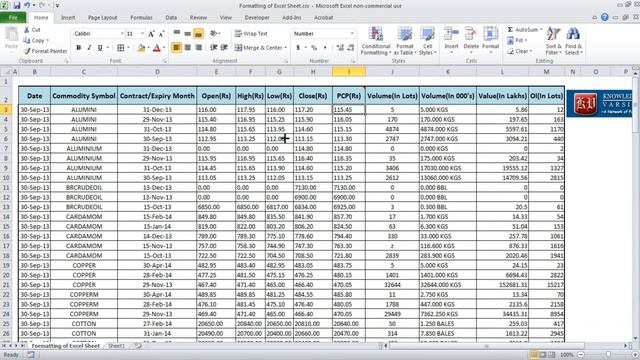Apply Fill Color paint bucket
The height and width of the screenshot is (360, 640).
point(141,48)
